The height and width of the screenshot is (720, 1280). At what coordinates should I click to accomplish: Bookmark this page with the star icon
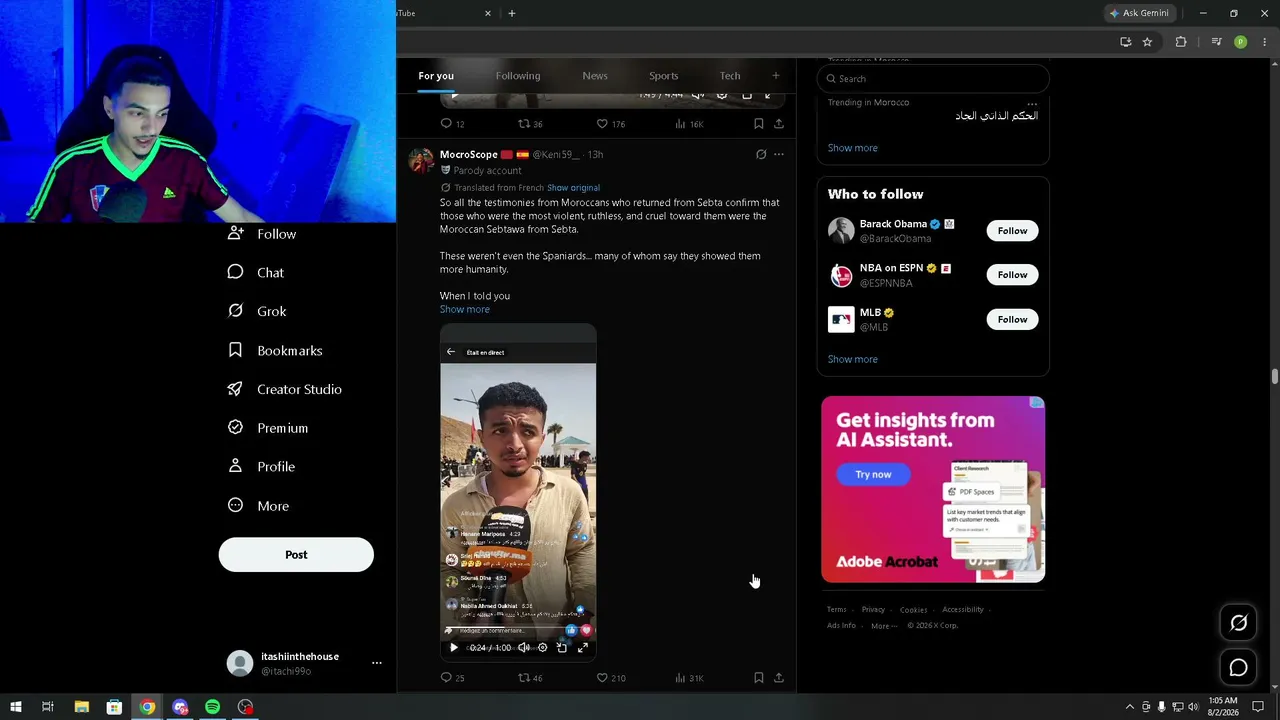click(x=1147, y=42)
